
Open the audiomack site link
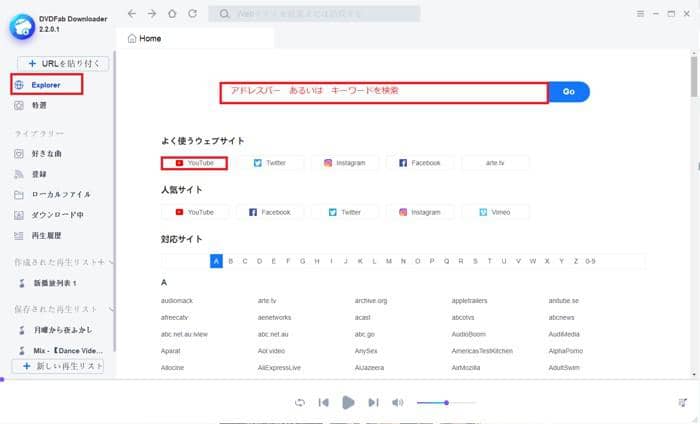point(177,301)
